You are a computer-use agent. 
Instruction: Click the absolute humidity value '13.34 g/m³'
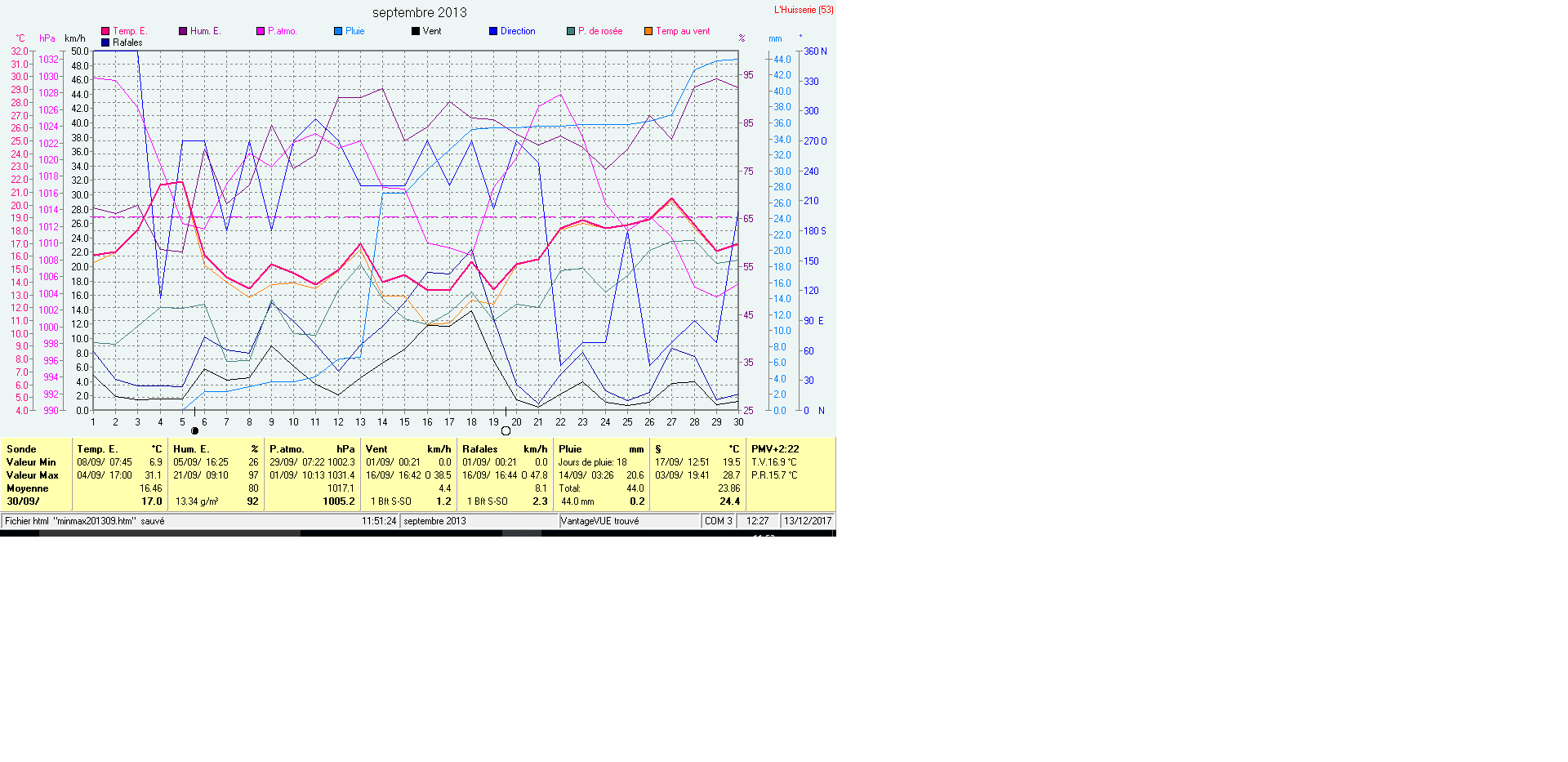coord(197,501)
